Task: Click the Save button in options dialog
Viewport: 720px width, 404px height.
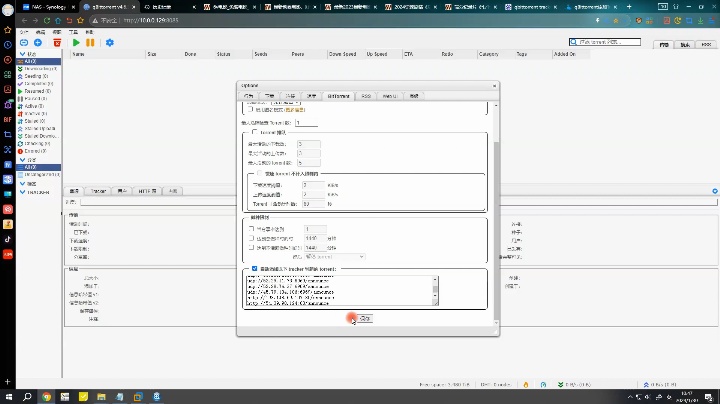Action: 365,318
